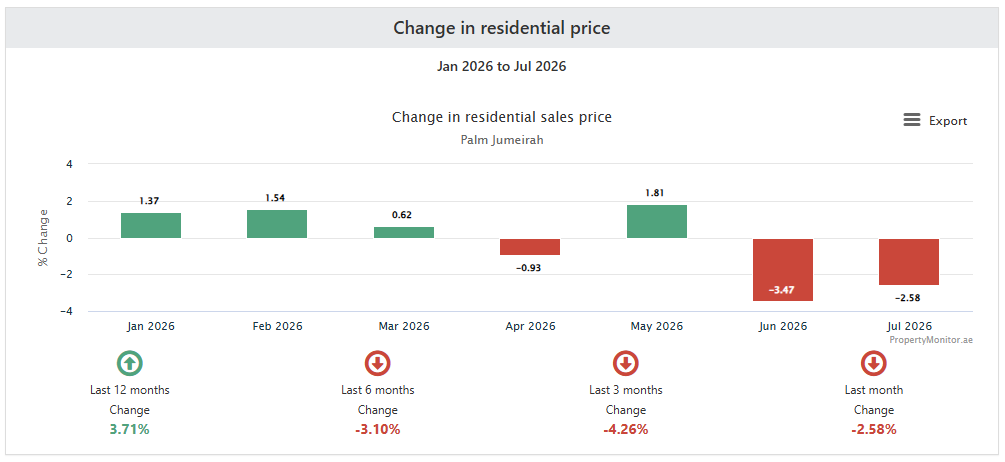Click the Change in residential price header
The height and width of the screenshot is (462, 1005).
(x=502, y=28)
